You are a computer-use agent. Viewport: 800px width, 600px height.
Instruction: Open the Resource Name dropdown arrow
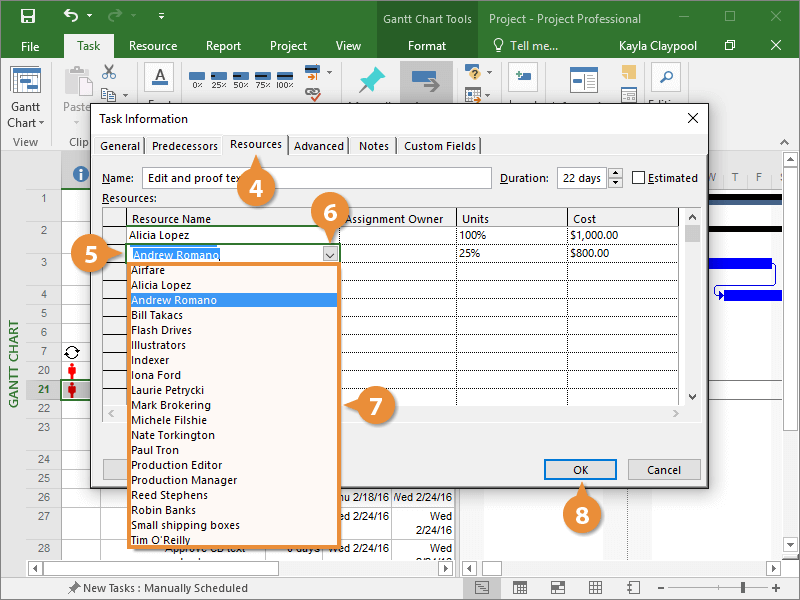pyautogui.click(x=330, y=255)
